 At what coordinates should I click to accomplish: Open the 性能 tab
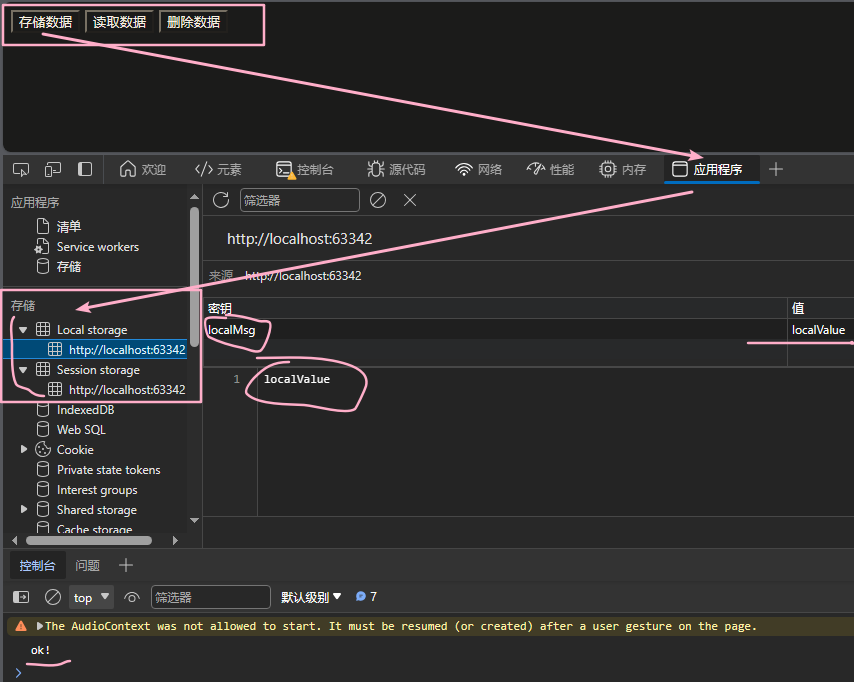pyautogui.click(x=550, y=169)
